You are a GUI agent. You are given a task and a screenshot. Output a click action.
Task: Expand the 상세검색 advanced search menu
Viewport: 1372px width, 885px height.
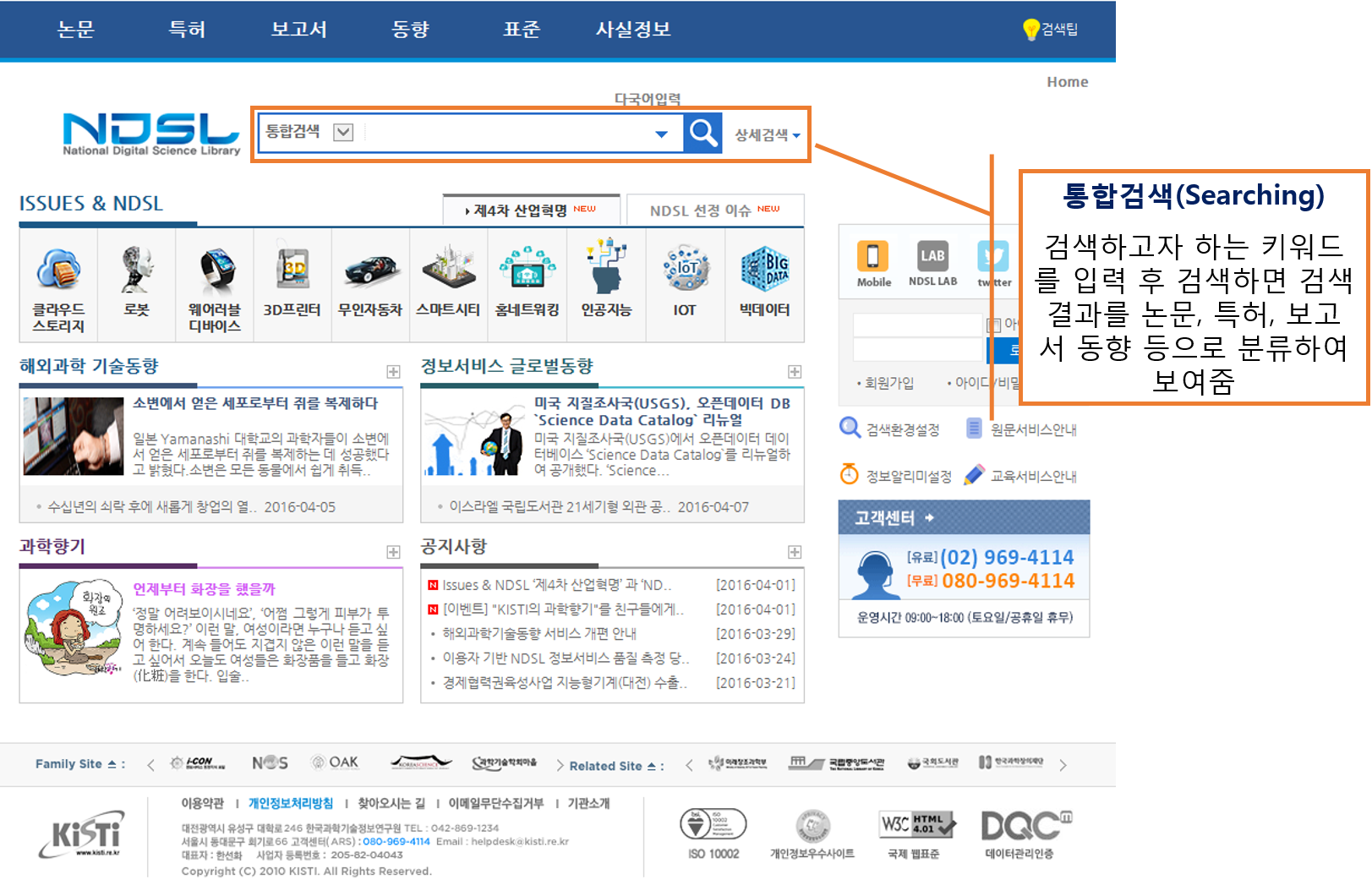[767, 134]
